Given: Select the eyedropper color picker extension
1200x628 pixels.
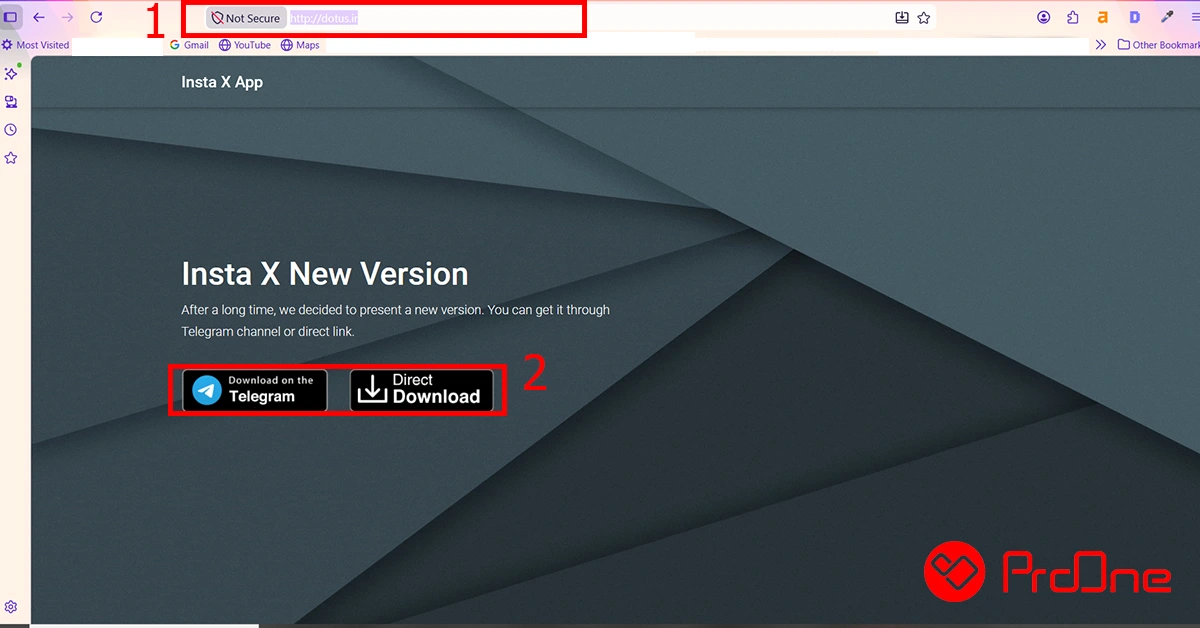Looking at the screenshot, I should coord(1166,17).
